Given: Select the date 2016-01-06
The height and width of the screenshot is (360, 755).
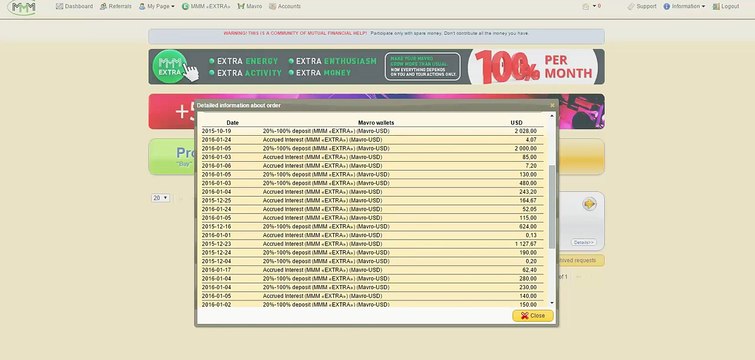Looking at the screenshot, I should [216, 166].
